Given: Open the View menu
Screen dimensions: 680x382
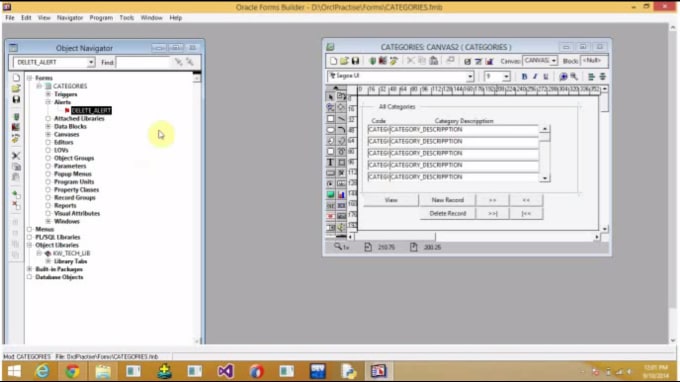Looking at the screenshot, I should click(44, 18).
